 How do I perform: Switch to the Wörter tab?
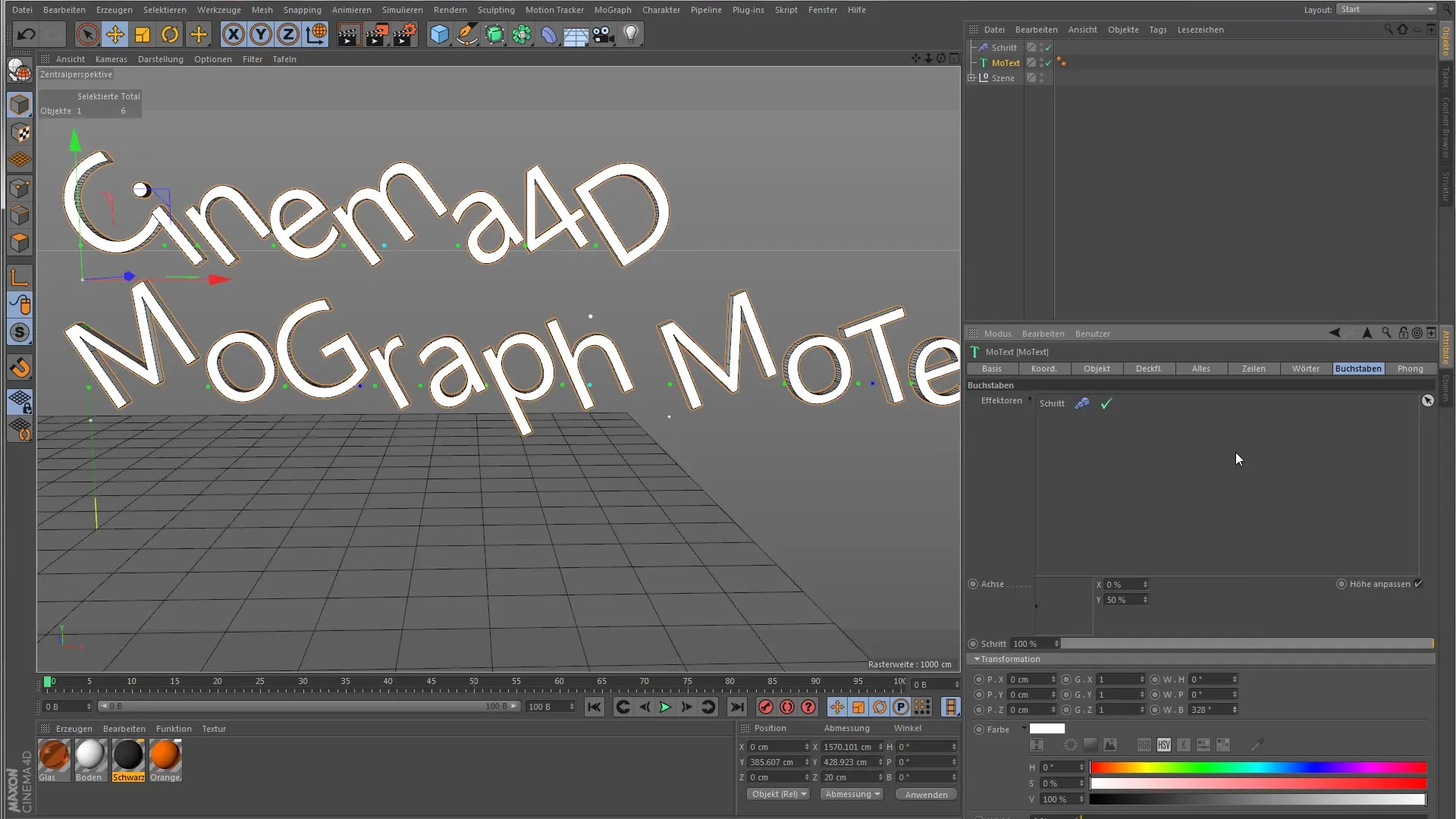(x=1306, y=369)
